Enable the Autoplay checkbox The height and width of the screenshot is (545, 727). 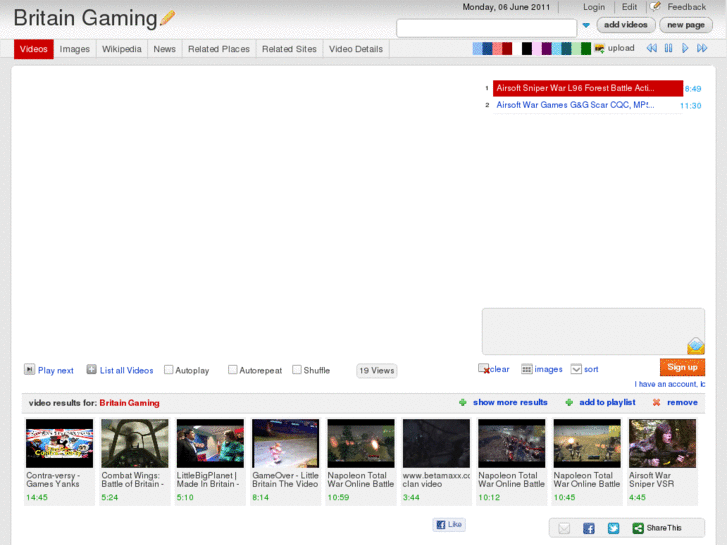[169, 370]
